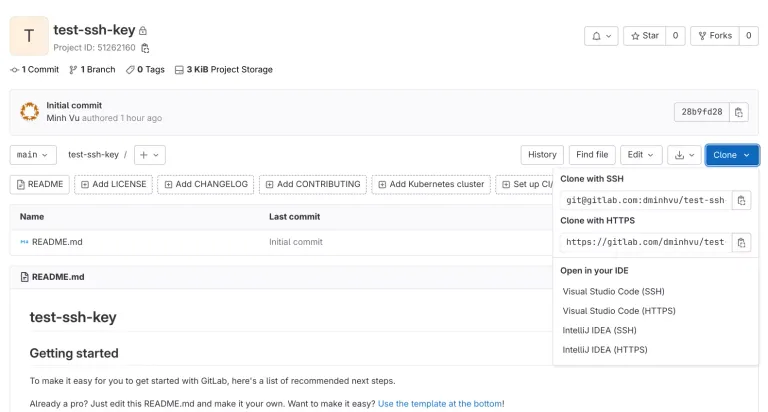
Task: Choose Visual Studio Code (HTTPS)
Action: coord(619,311)
